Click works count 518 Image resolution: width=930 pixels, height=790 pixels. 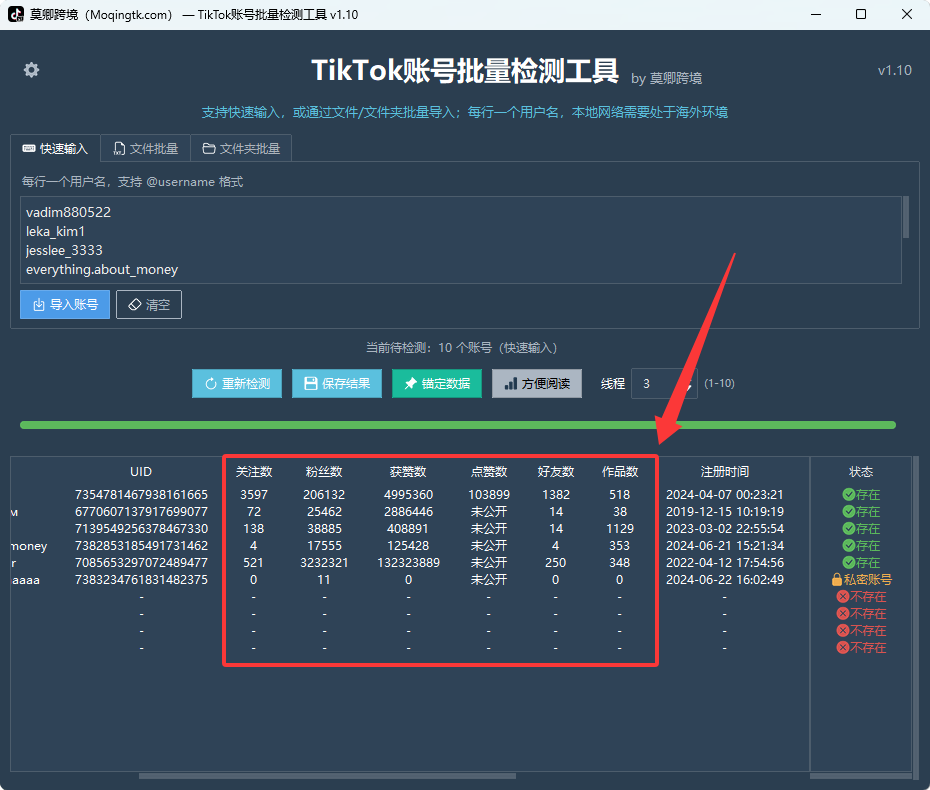pyautogui.click(x=620, y=495)
